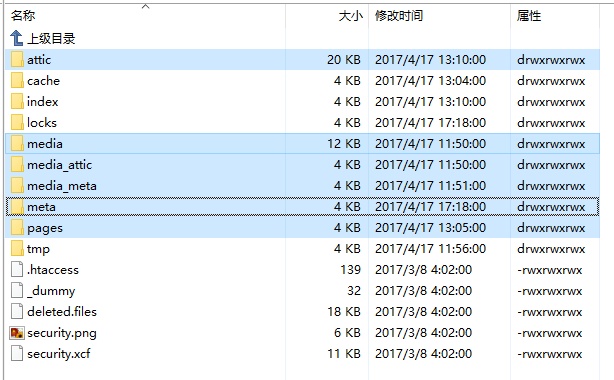Viewport: 614px width, 380px height.
Task: Click the 6 KB size of security.png
Action: pos(347,333)
